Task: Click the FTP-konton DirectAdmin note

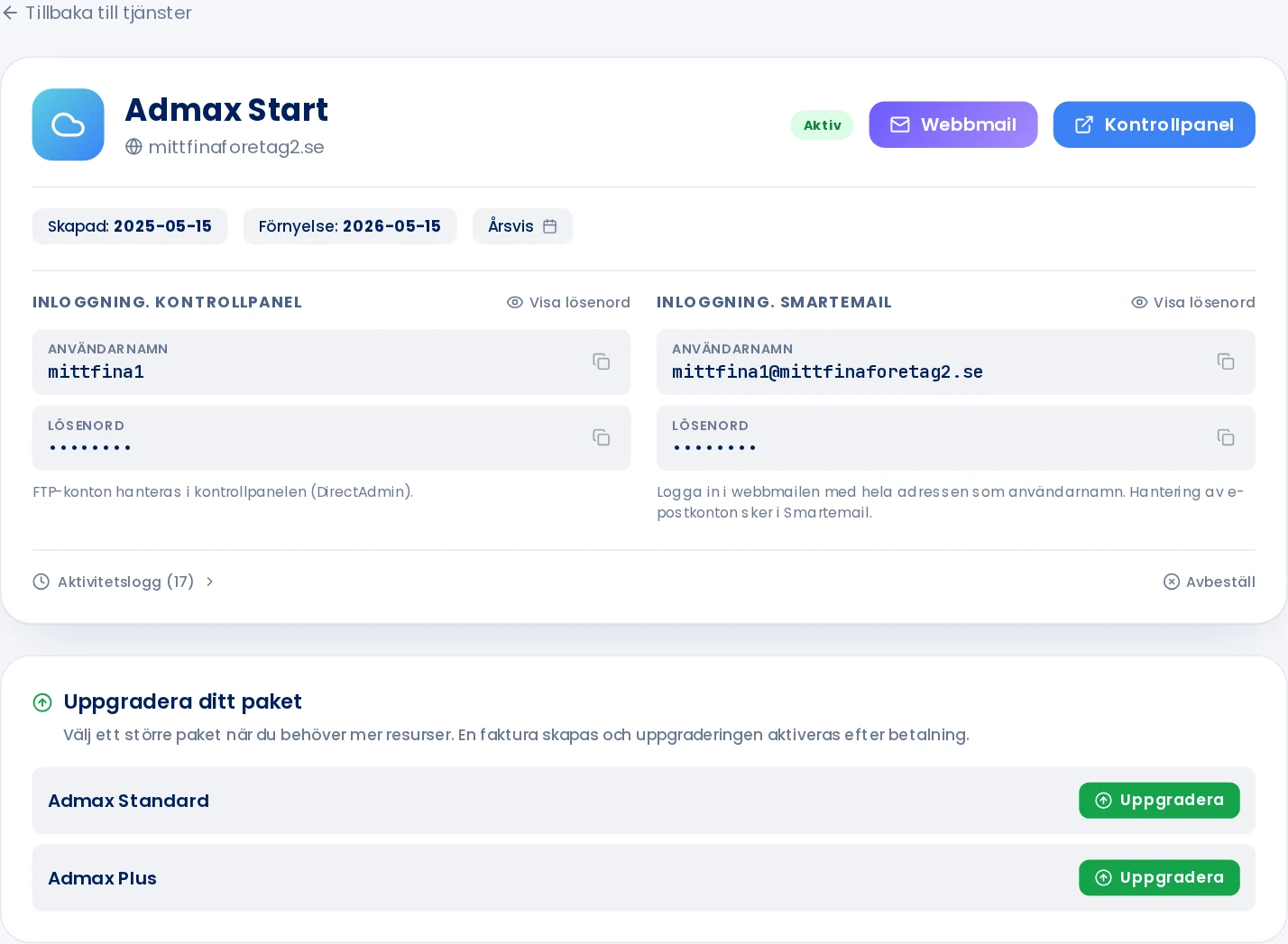Action: [x=223, y=491]
